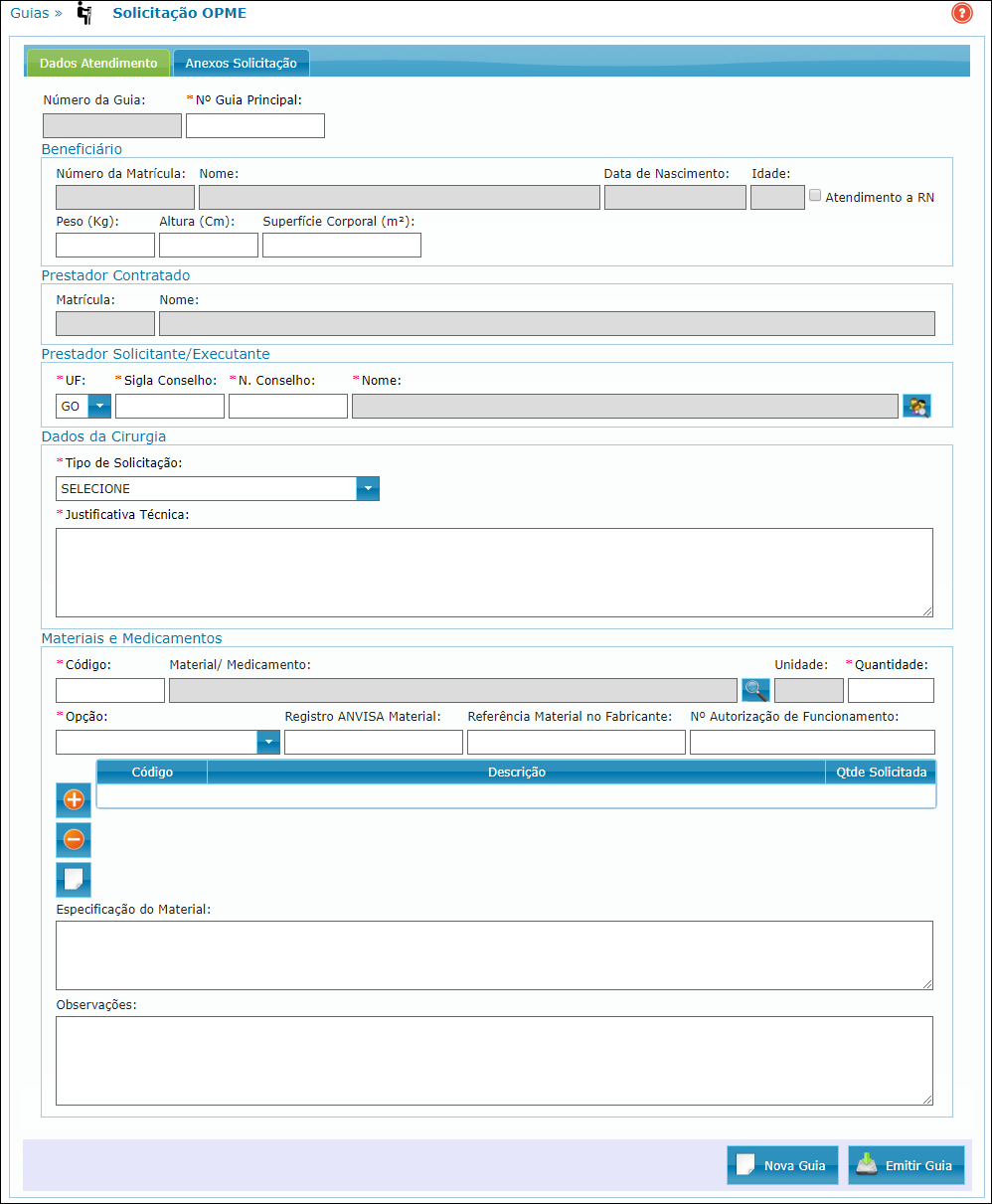Click the Nº Guia Principal input field
This screenshot has height=1204, width=992.
[x=255, y=125]
